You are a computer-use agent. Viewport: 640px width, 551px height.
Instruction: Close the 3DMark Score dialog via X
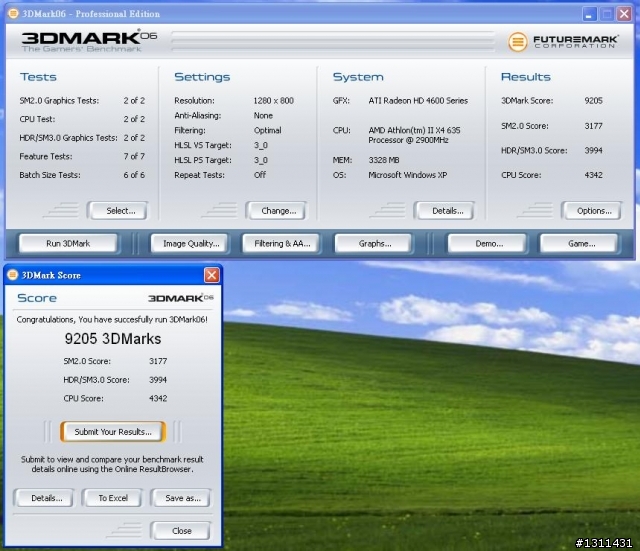(212, 275)
